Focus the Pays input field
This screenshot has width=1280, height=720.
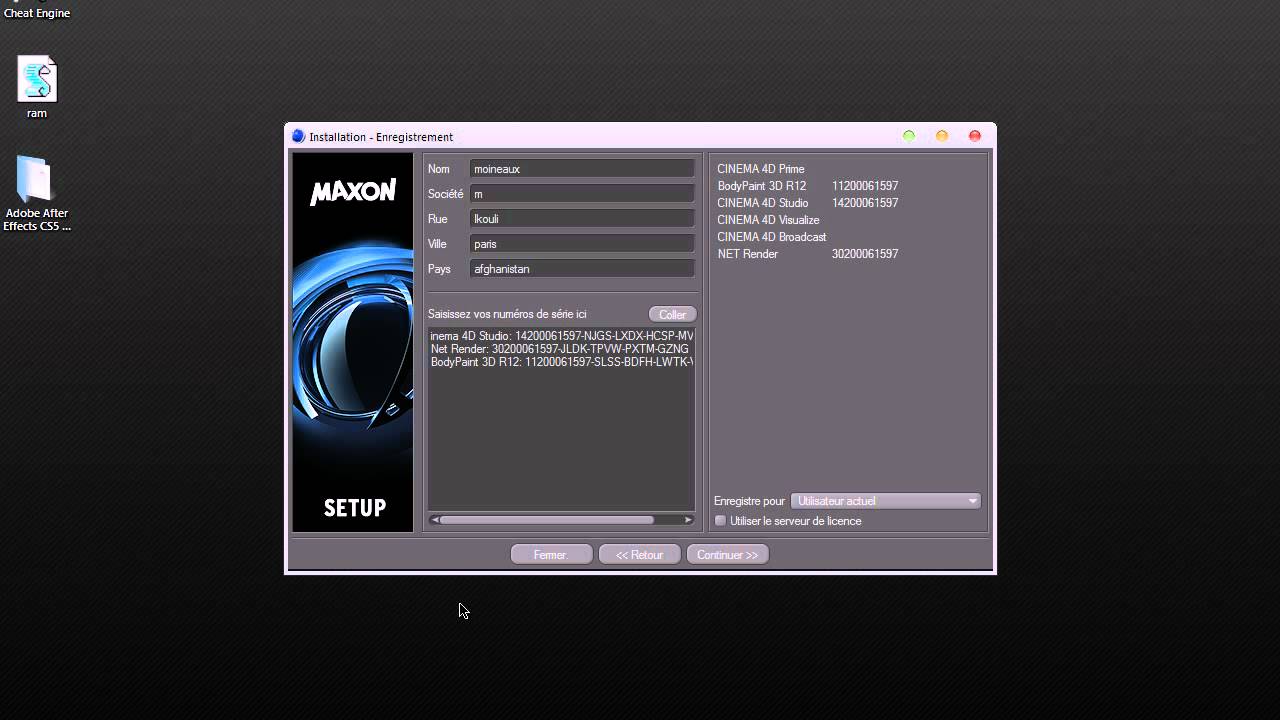pyautogui.click(x=582, y=269)
